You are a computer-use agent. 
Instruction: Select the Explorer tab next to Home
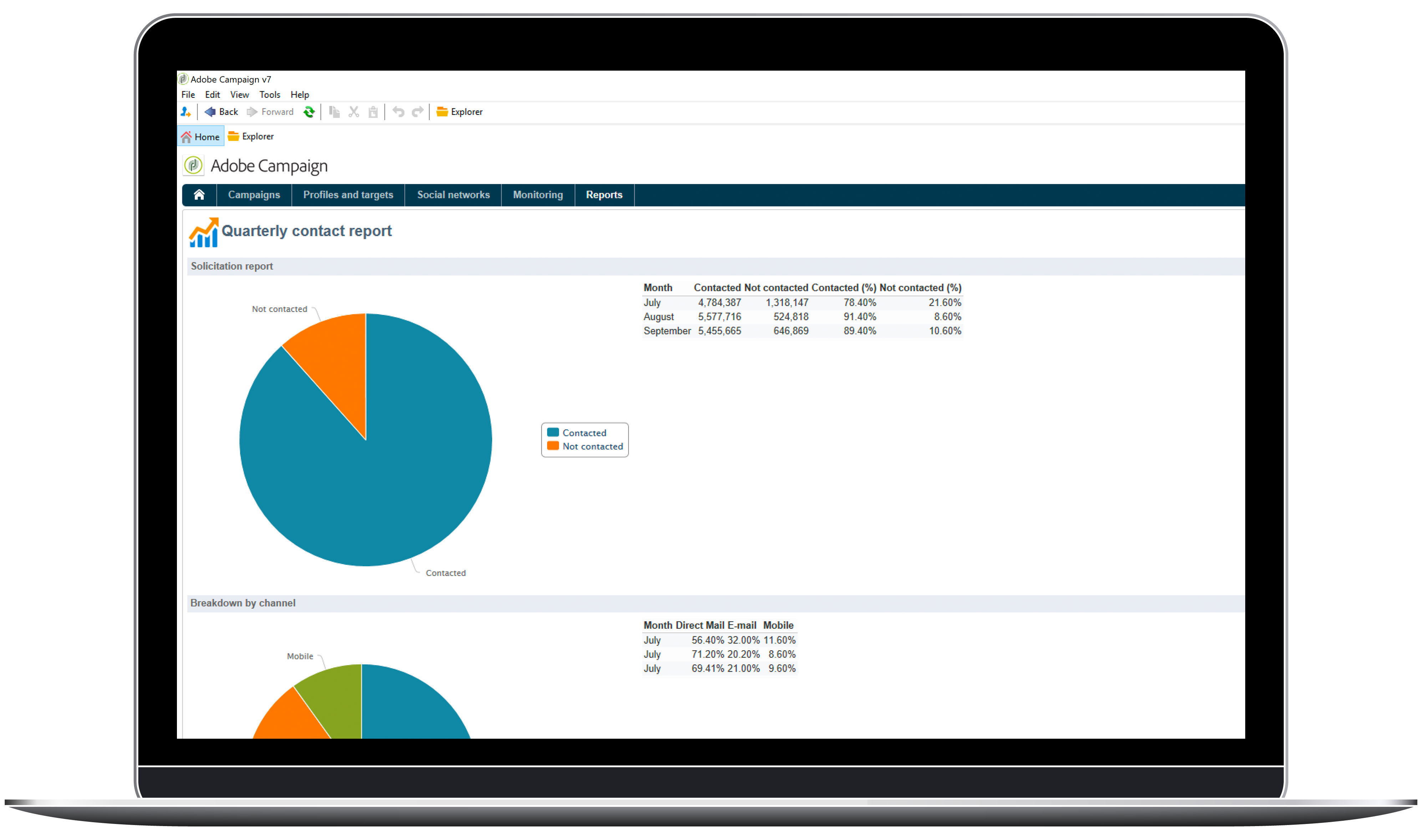pyautogui.click(x=251, y=136)
